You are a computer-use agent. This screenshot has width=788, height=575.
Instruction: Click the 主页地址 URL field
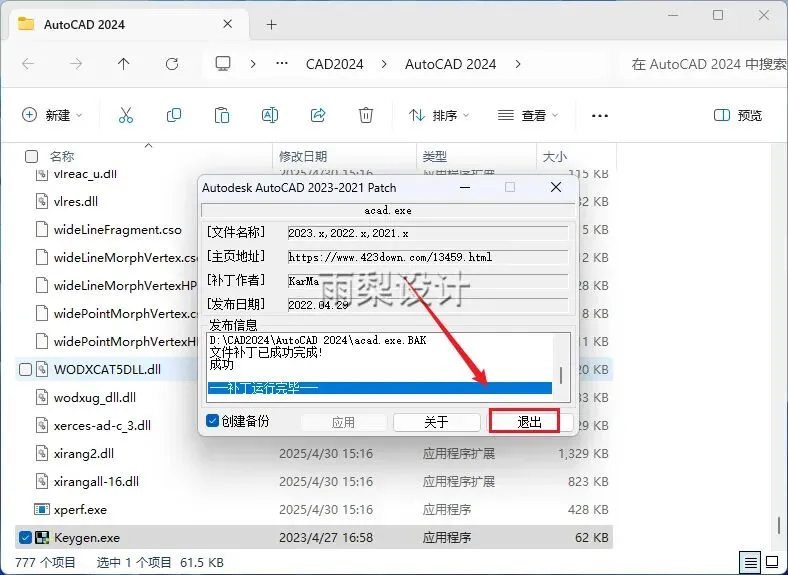click(x=428, y=257)
